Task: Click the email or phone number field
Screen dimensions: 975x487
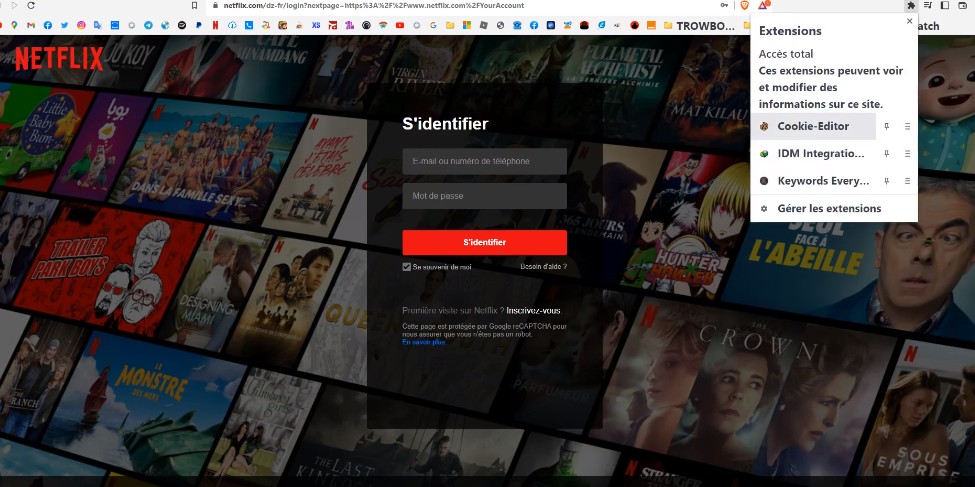Action: click(484, 161)
